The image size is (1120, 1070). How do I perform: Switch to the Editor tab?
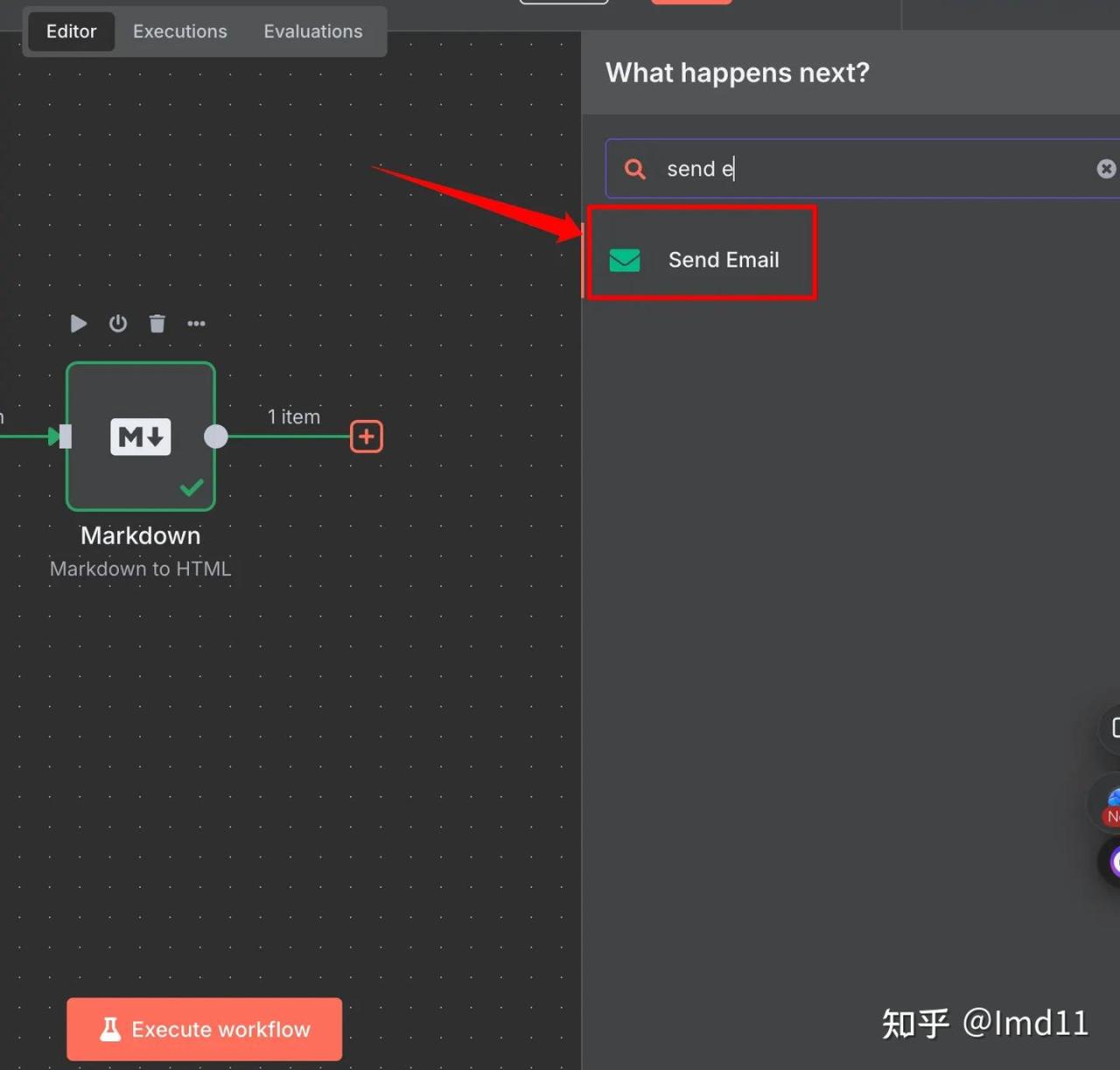click(71, 31)
